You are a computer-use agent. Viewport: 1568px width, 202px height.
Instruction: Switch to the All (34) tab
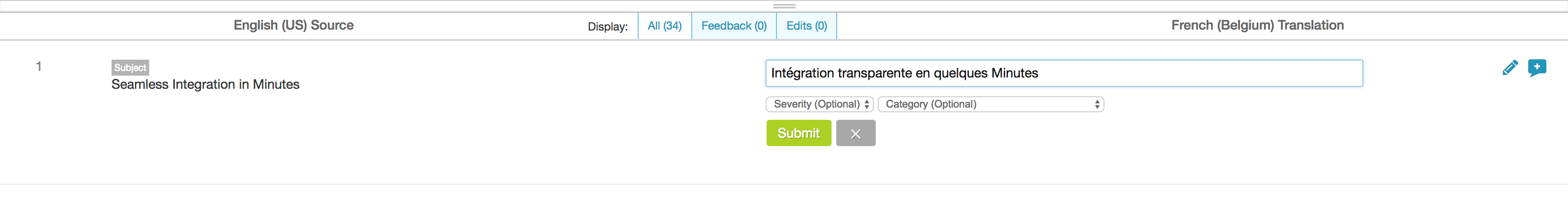[x=664, y=26]
